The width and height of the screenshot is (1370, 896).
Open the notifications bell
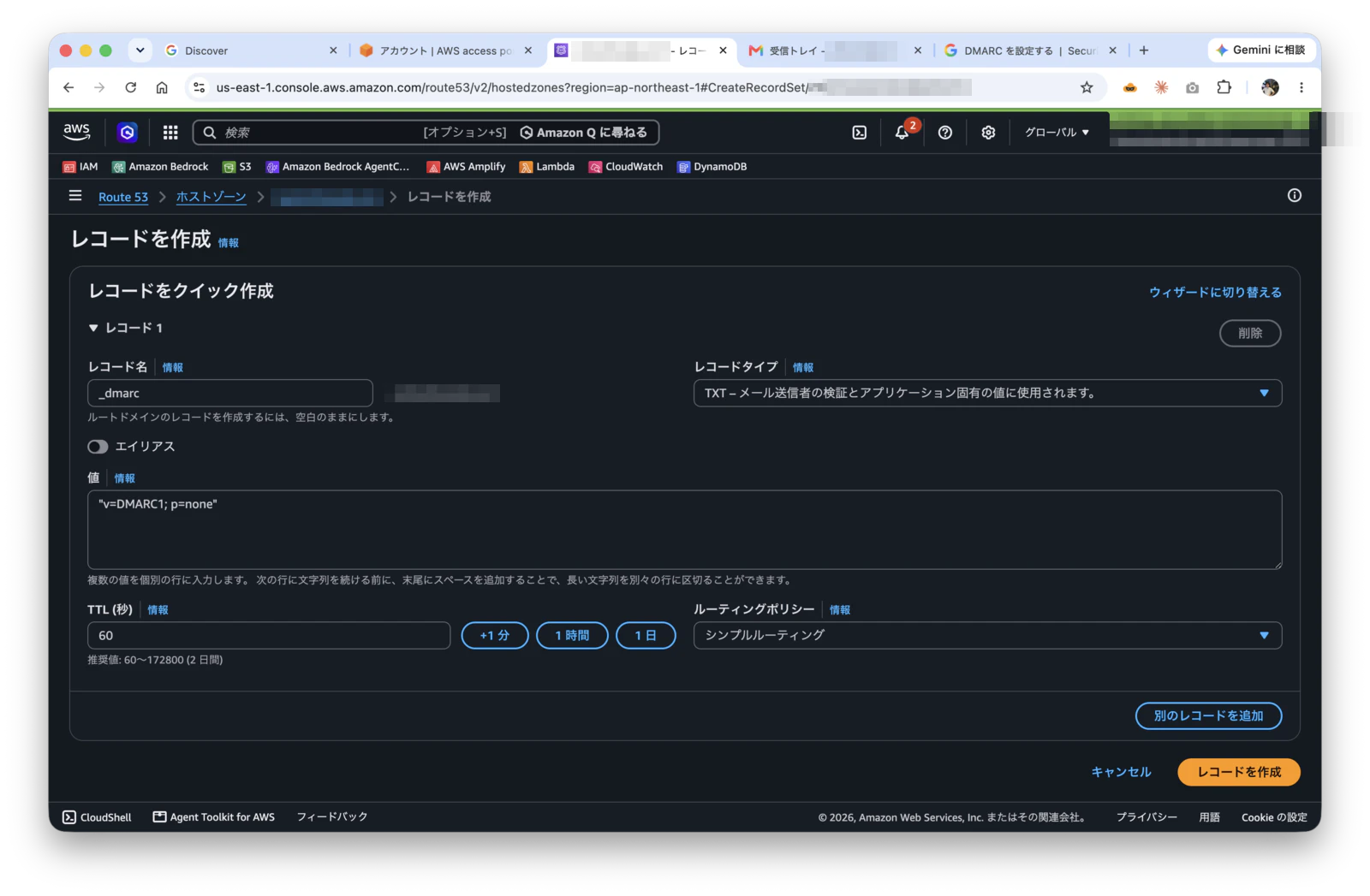click(902, 133)
